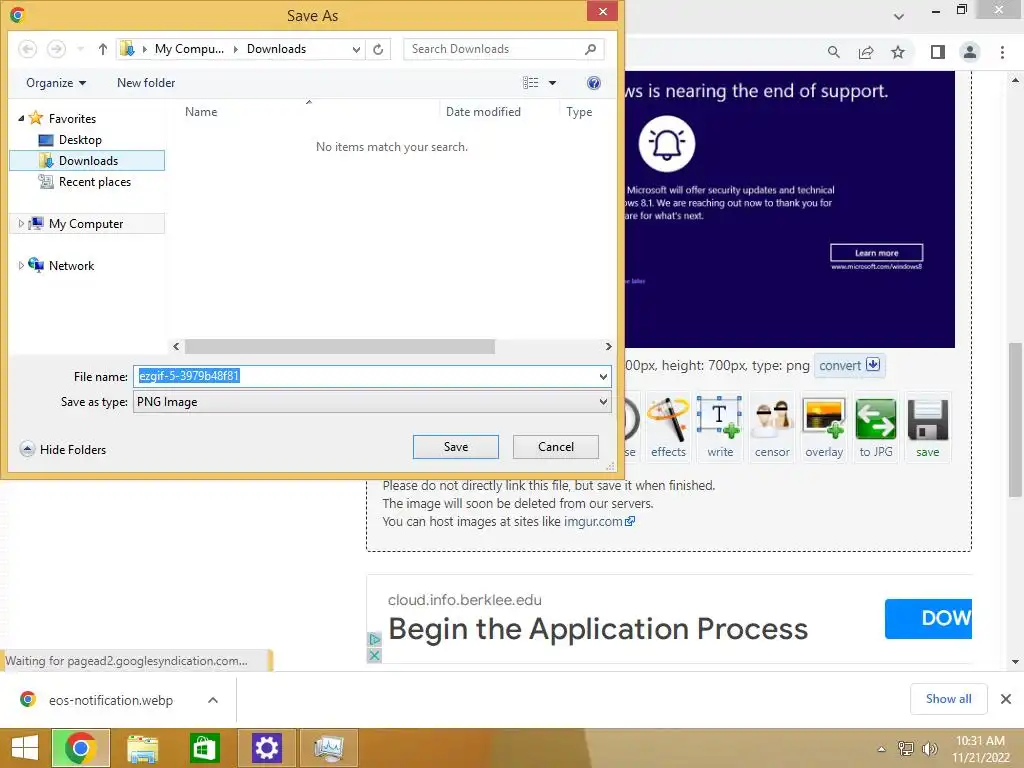Create a New folder
The image size is (1024, 768).
(146, 83)
